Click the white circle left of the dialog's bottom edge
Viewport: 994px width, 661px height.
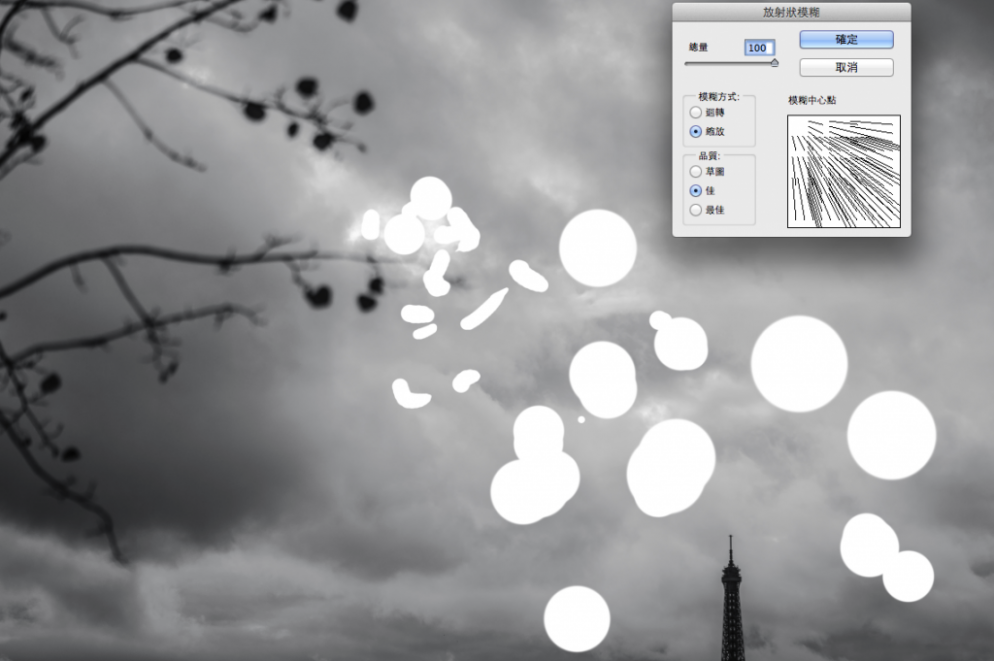coord(597,248)
